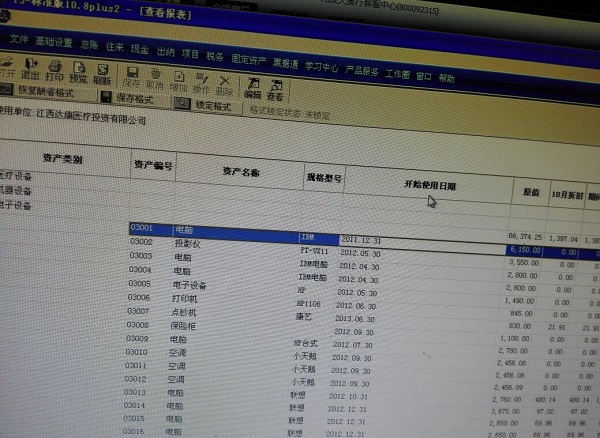This screenshot has width=600, height=438.
Task: Click the 查看 (View) toolbar icon
Action: [x=276, y=90]
